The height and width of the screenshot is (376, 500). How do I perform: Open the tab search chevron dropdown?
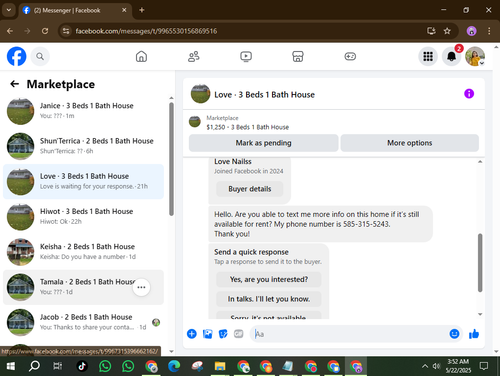[x=9, y=10]
